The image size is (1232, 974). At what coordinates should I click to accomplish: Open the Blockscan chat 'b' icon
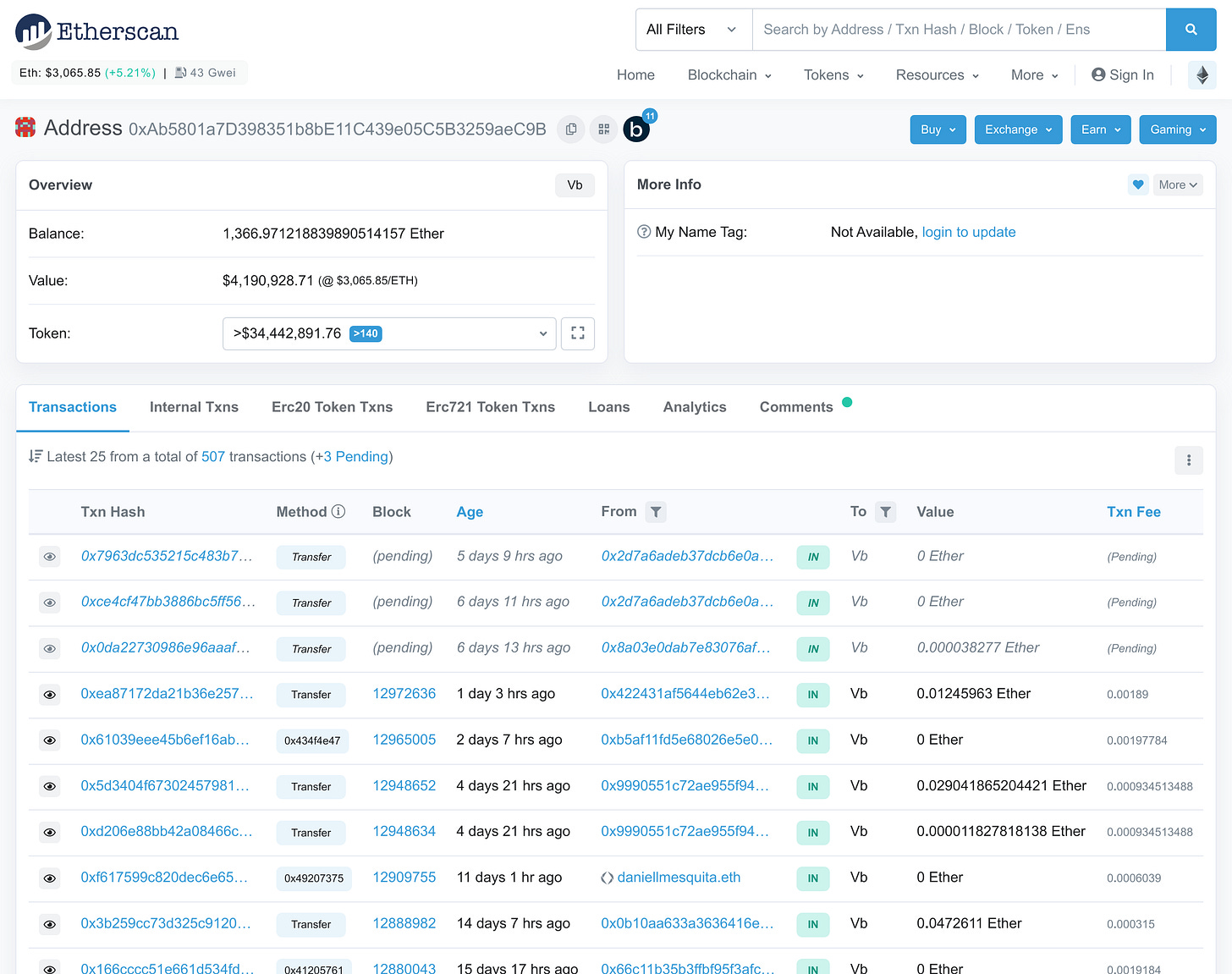(x=636, y=129)
